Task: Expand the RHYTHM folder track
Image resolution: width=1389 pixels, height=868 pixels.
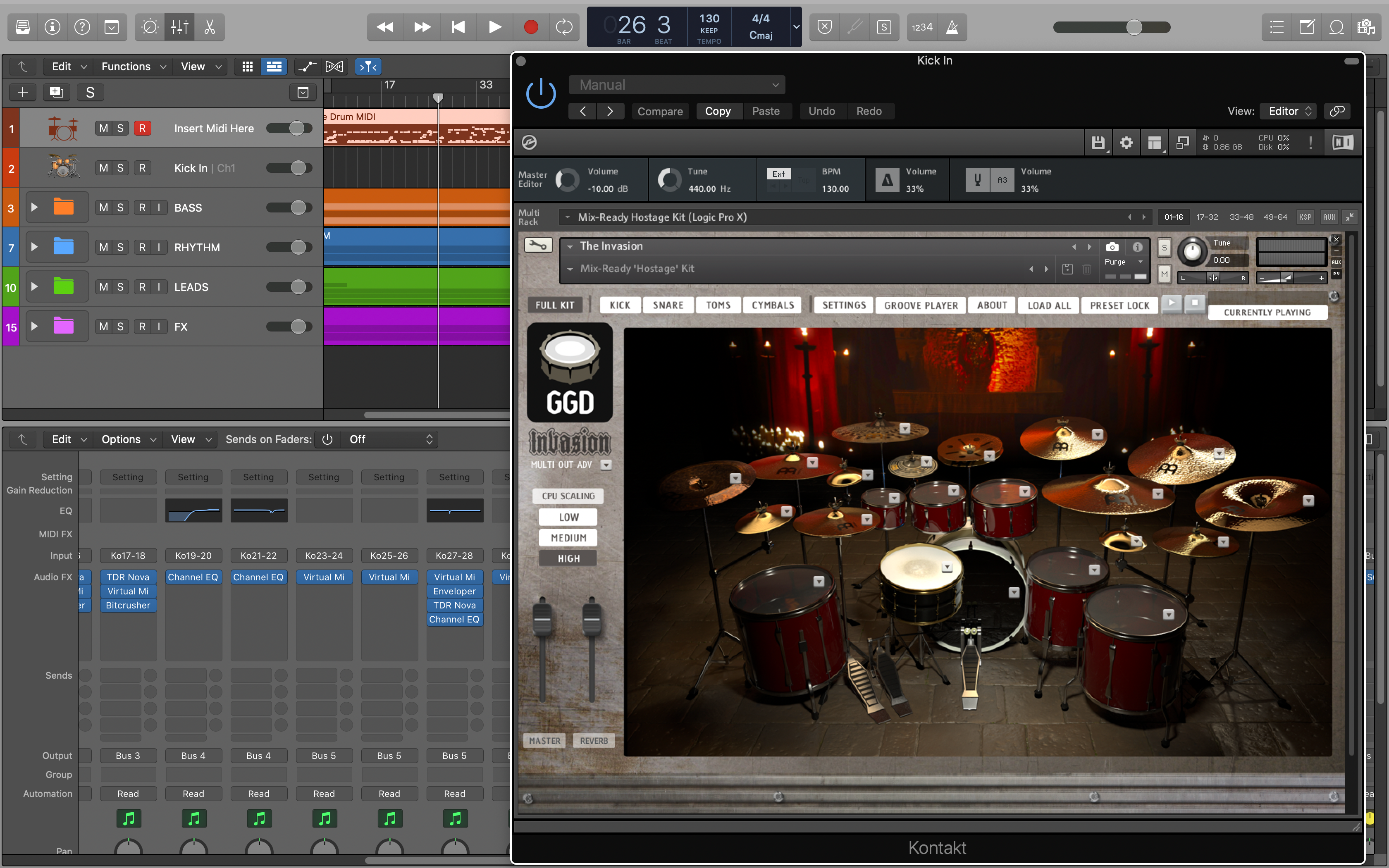Action: pos(34,247)
